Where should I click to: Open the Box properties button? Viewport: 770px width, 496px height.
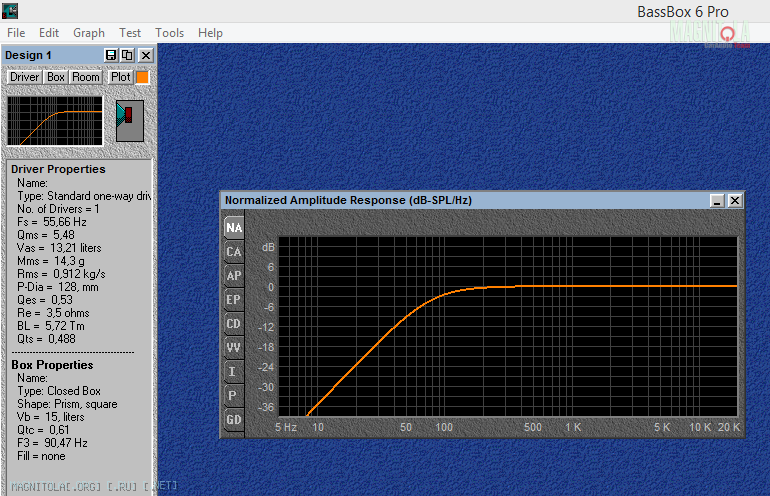click(x=55, y=77)
